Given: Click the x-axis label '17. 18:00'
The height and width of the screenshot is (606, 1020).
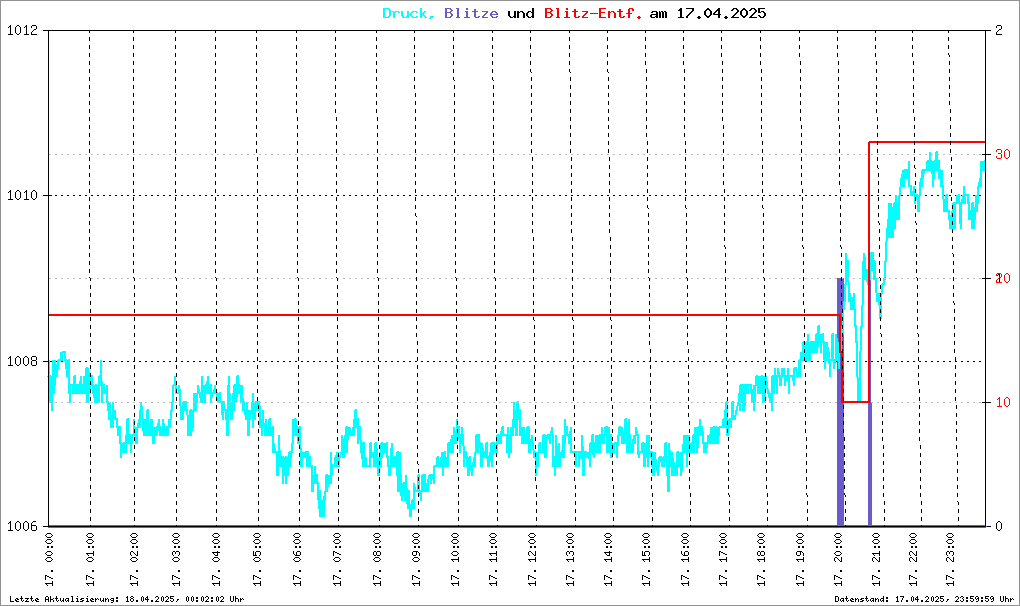Looking at the screenshot, I should point(762,560).
